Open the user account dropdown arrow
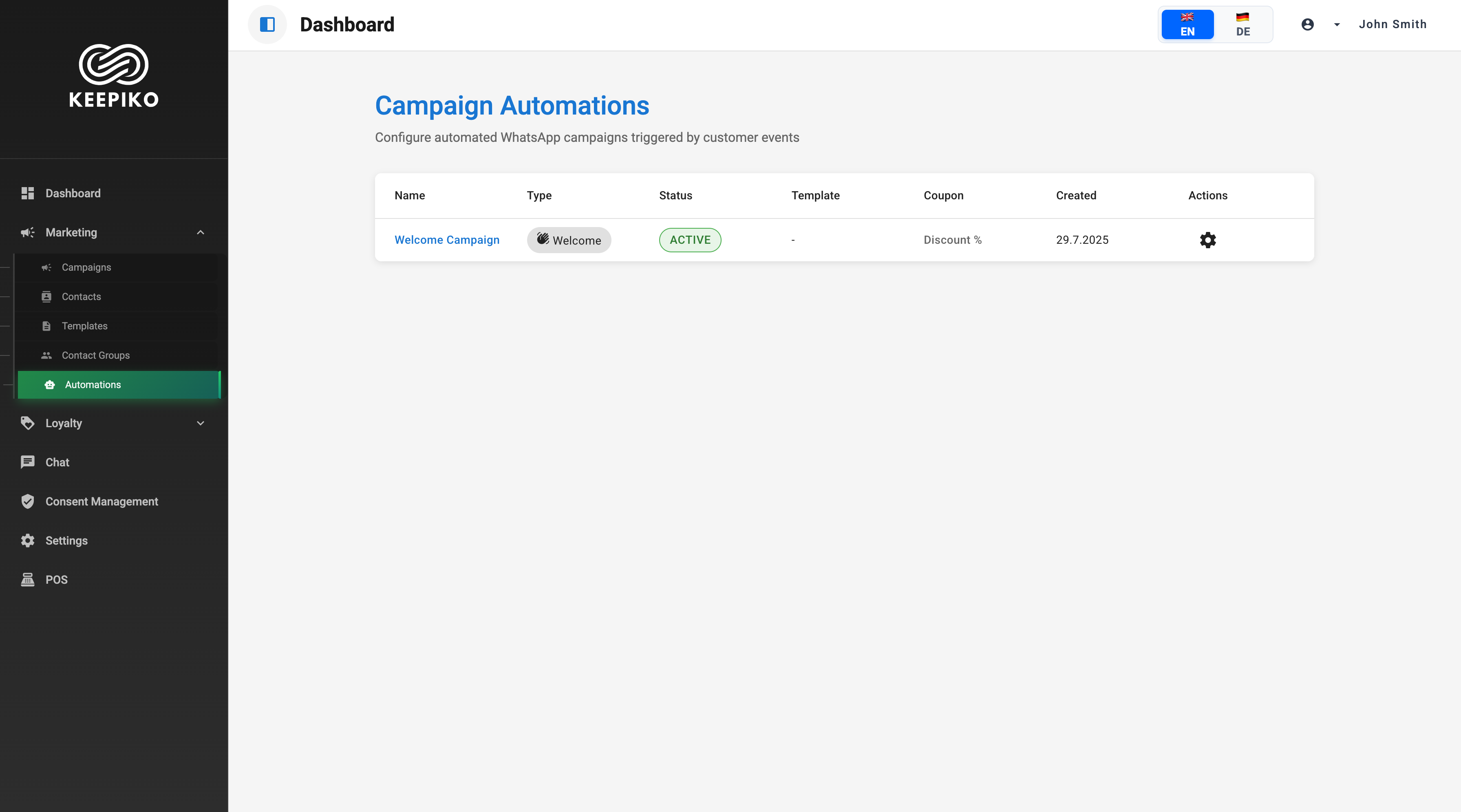The width and height of the screenshot is (1461, 812). [1337, 24]
